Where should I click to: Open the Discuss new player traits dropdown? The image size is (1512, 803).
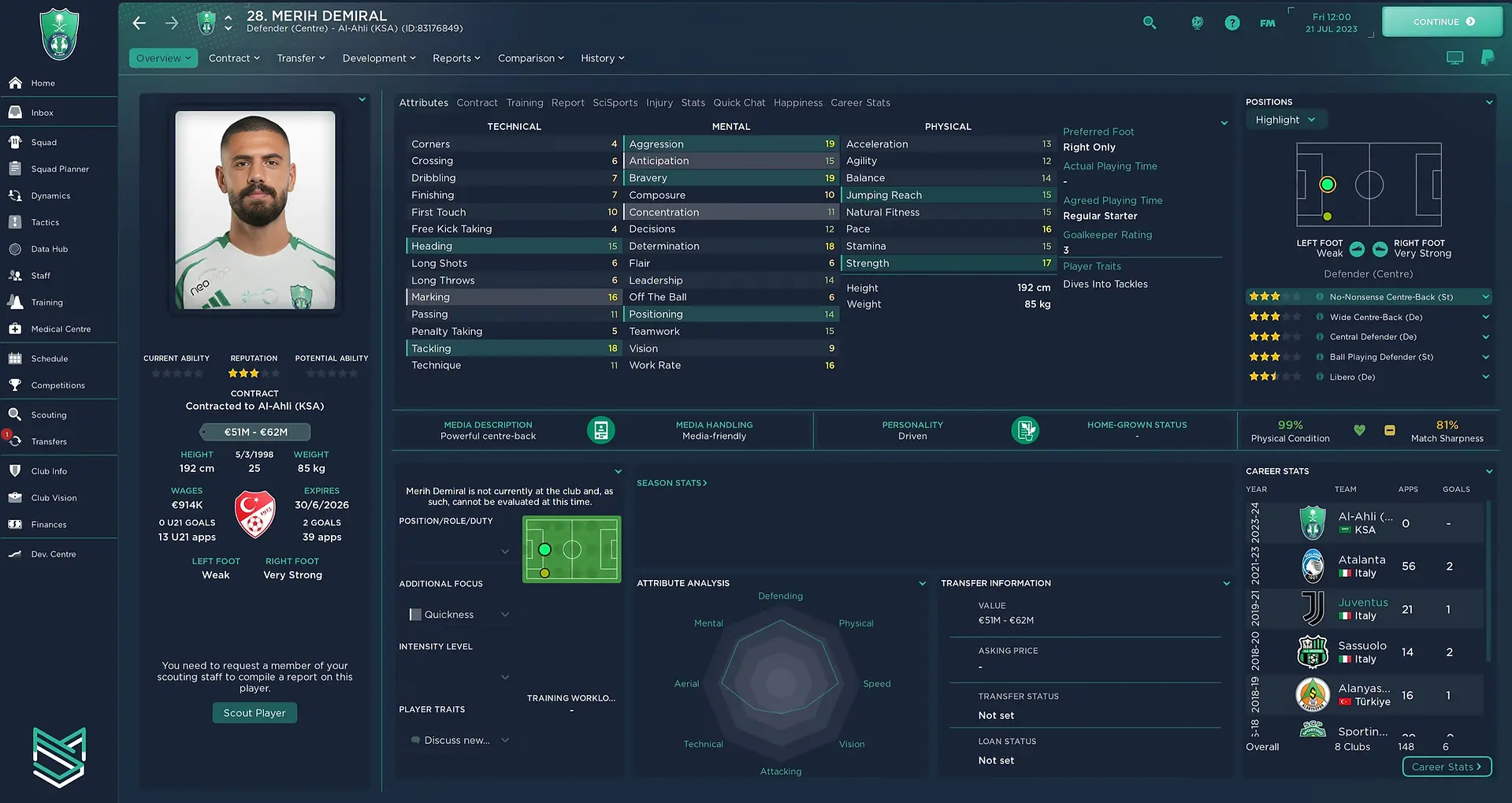tap(460, 741)
